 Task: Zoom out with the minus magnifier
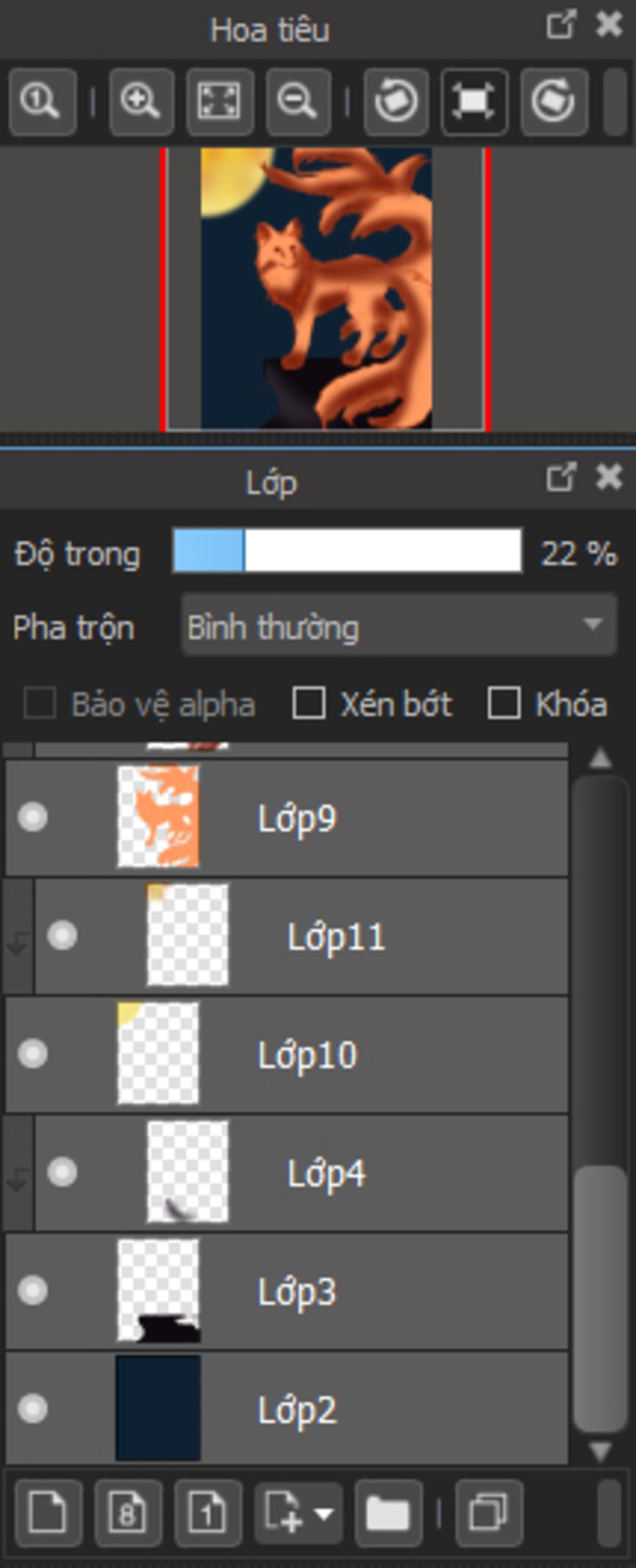(x=298, y=101)
